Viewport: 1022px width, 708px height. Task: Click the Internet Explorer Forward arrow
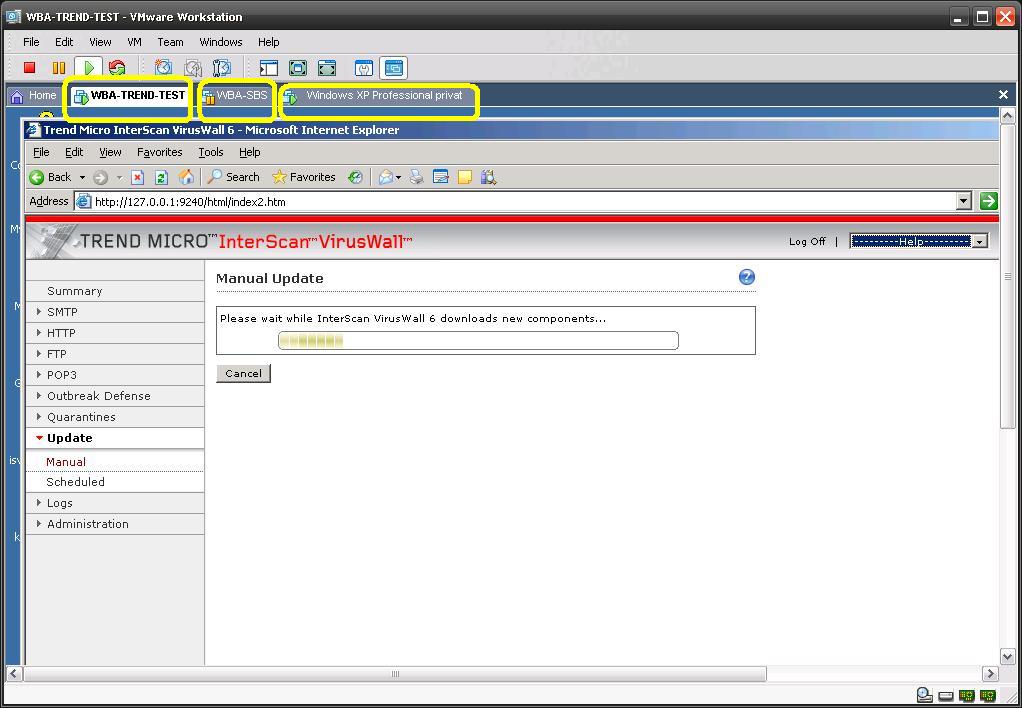100,177
